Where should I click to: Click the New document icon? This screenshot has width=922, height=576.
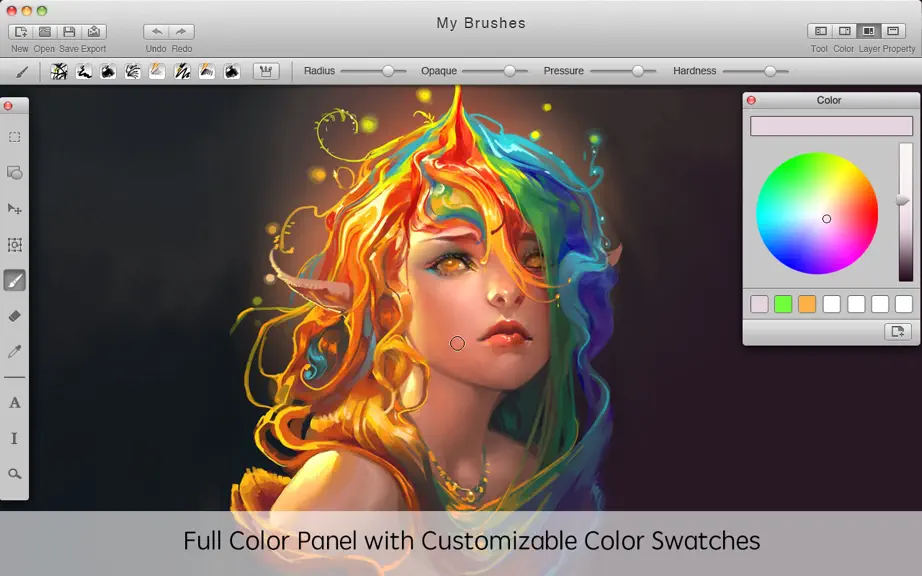(21, 32)
